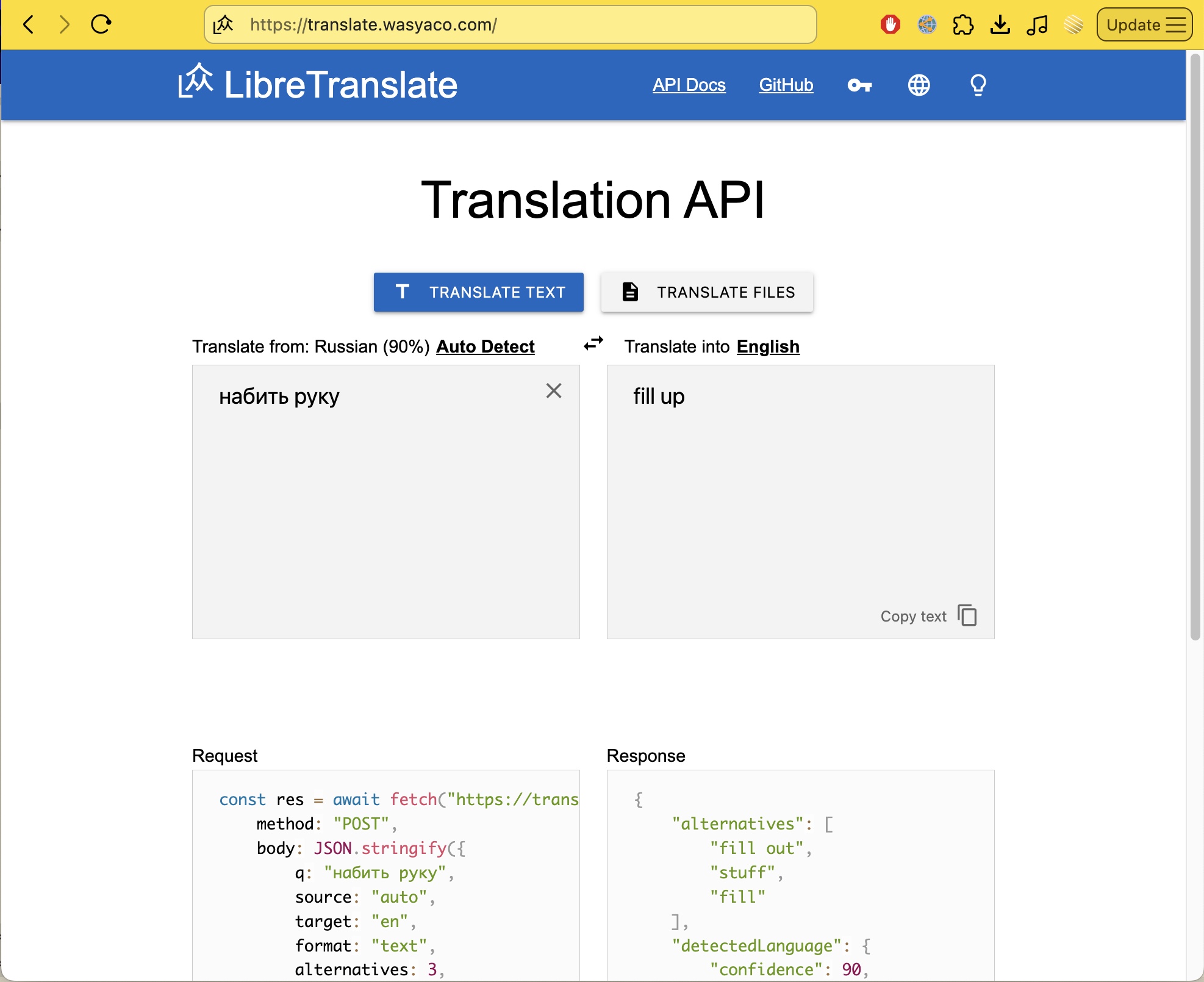
Task: Clear the Russian source text
Action: 554,390
